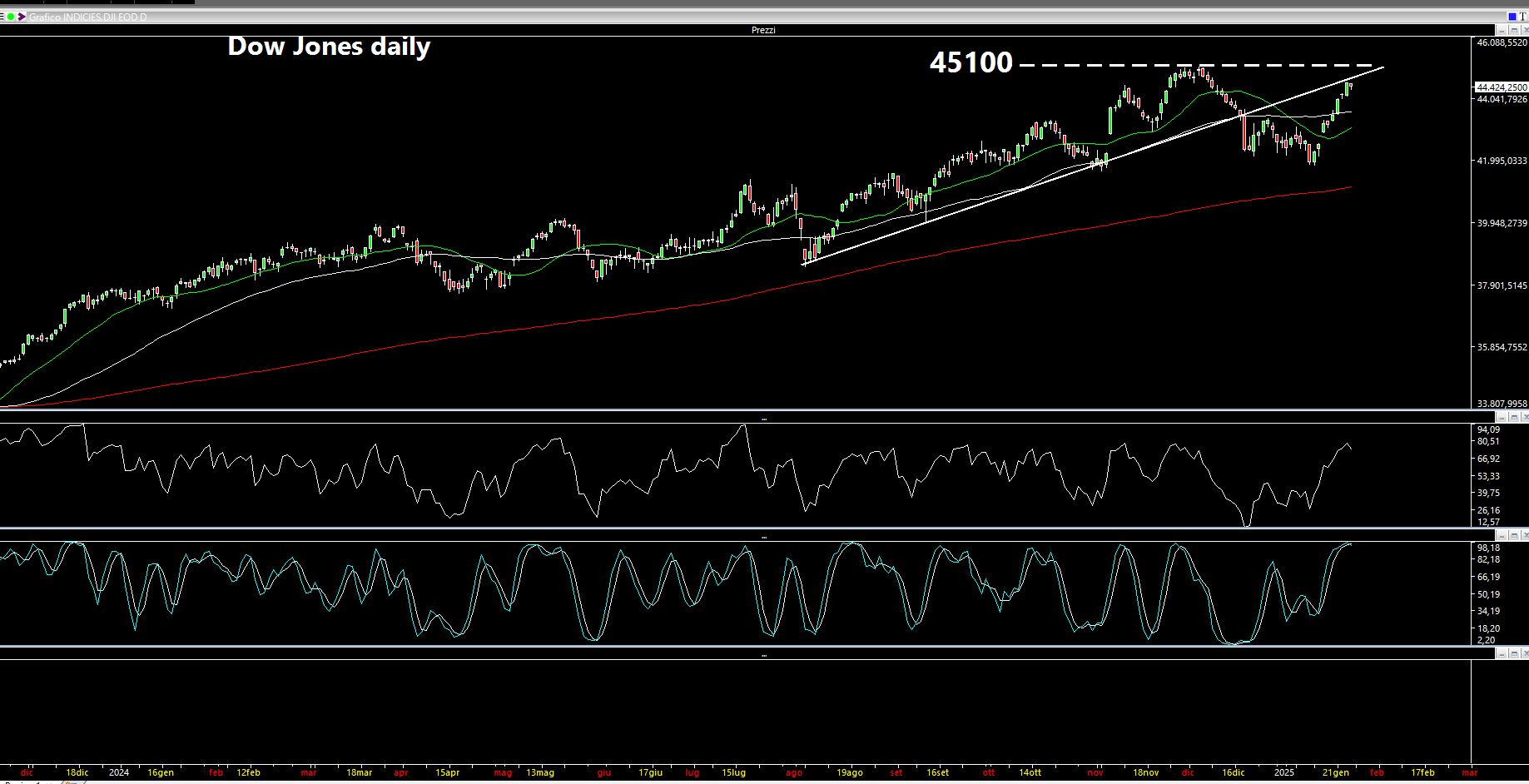Click the 17feb date on time axis
This screenshot has width=1529, height=784.
coord(1422,772)
